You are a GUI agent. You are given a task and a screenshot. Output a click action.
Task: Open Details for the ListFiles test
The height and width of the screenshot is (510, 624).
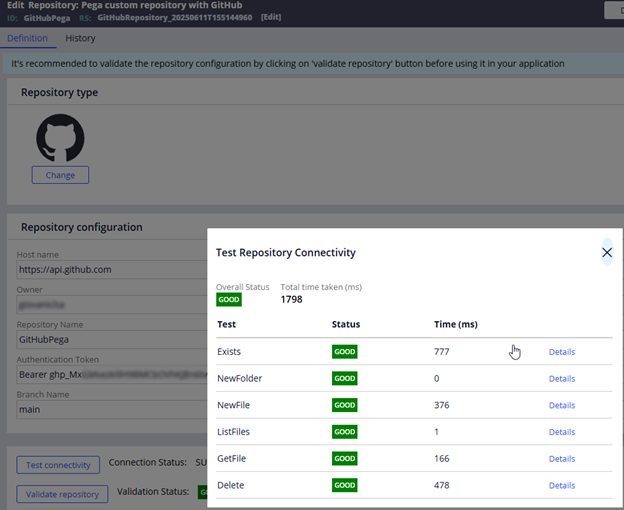(x=562, y=432)
